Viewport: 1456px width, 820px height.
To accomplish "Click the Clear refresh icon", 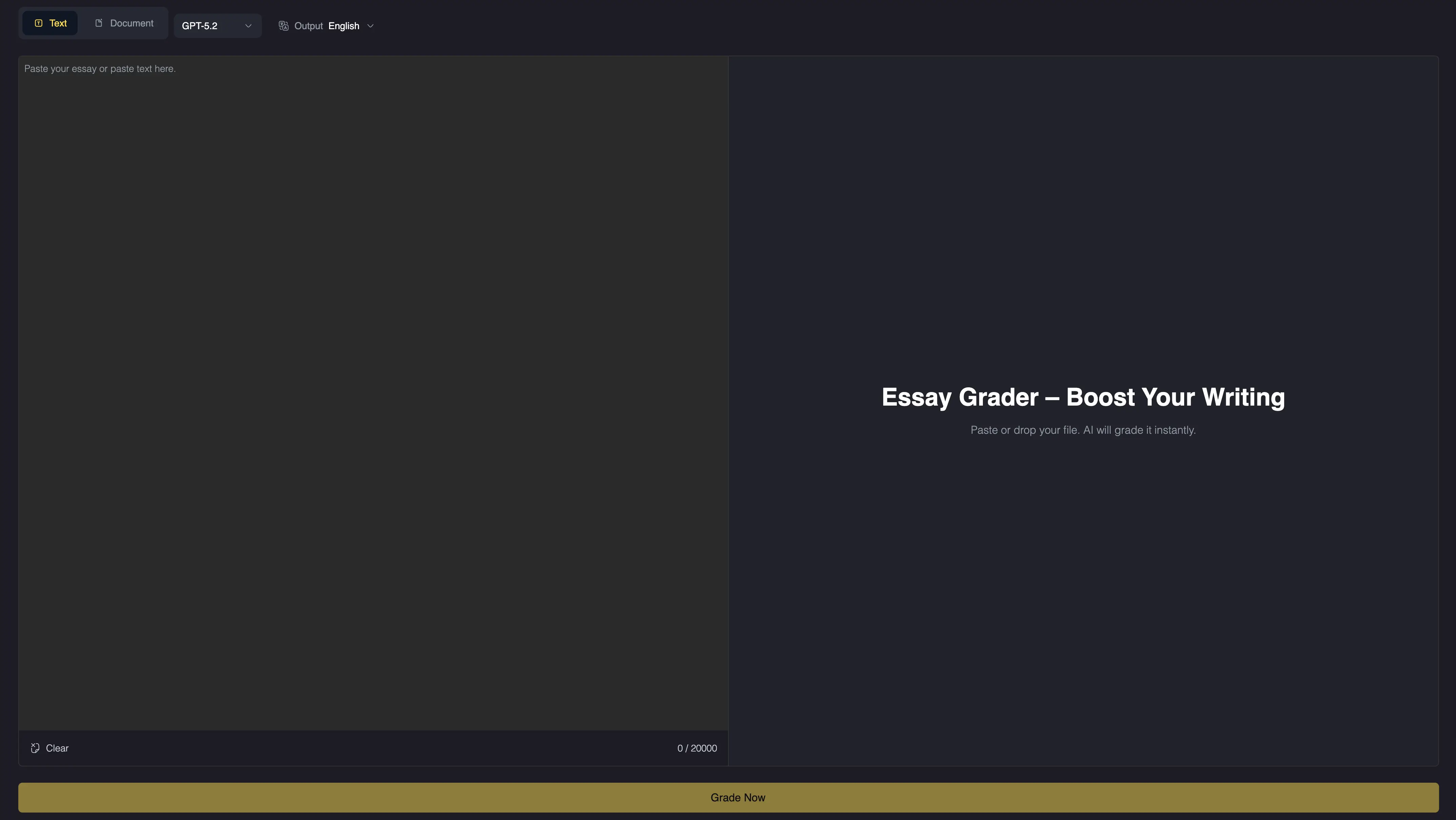I will [35, 748].
